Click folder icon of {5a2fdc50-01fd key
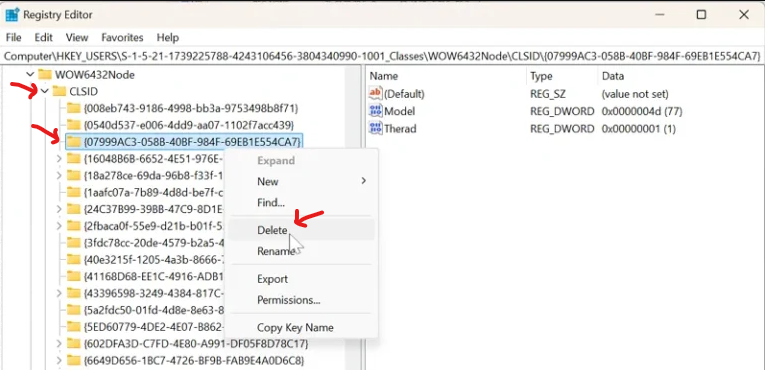Image resolution: width=765 pixels, height=370 pixels. point(73,309)
